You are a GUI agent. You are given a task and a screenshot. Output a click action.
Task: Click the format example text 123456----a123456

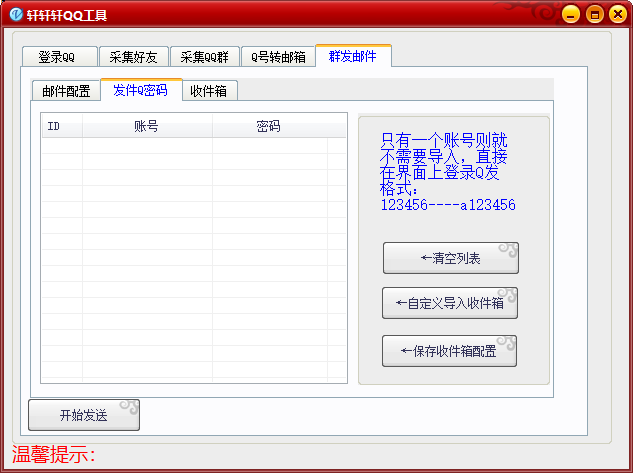[448, 205]
